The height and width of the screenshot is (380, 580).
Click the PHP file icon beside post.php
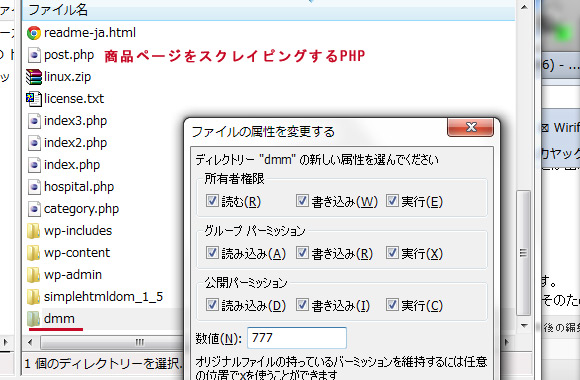34,55
